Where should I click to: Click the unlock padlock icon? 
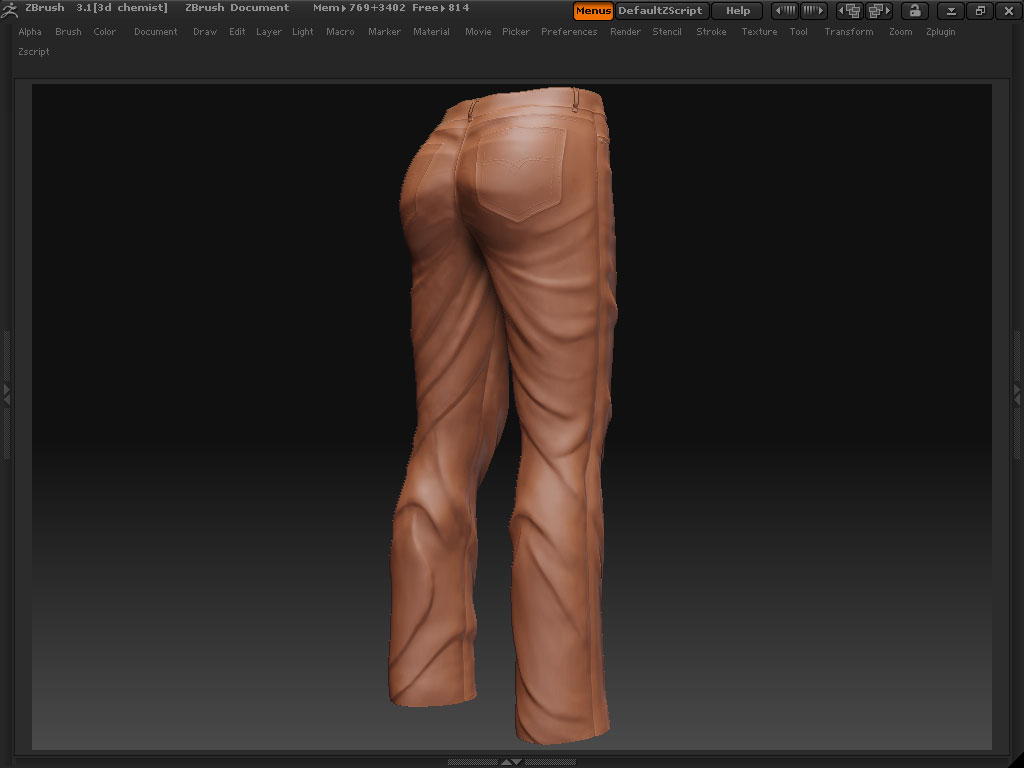(x=914, y=10)
